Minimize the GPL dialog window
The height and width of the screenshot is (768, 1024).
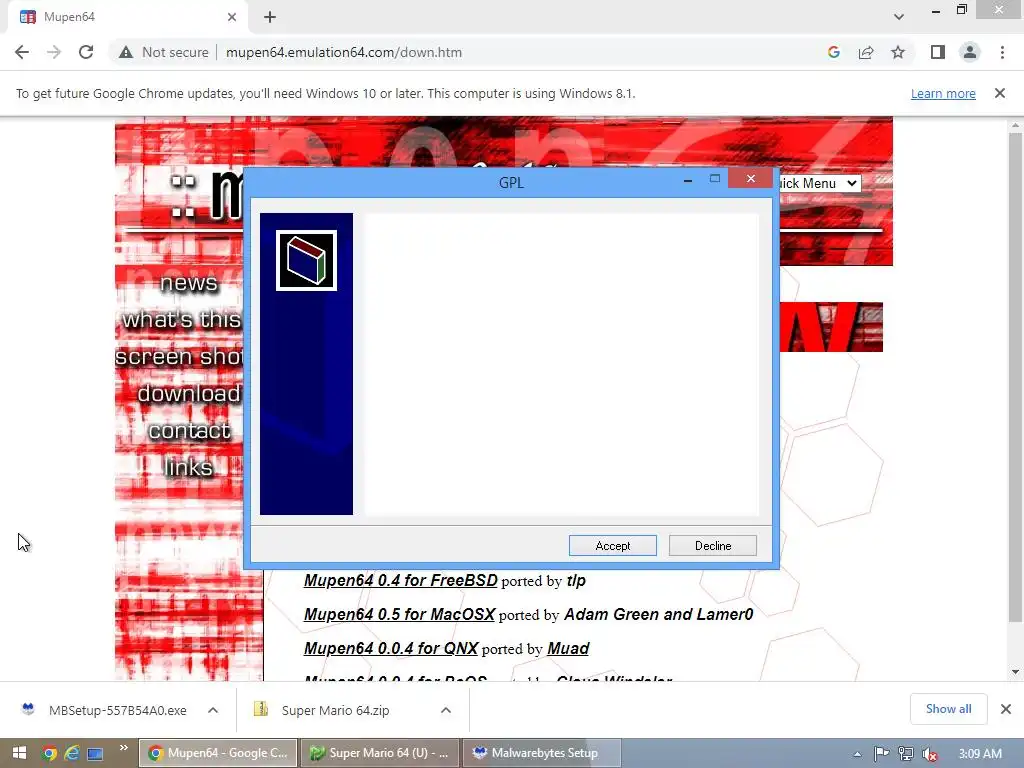[688, 180]
